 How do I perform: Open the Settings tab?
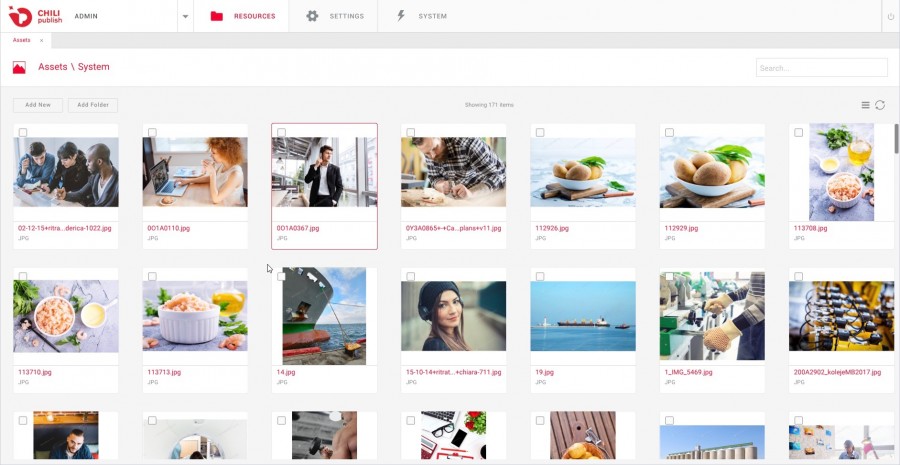click(x=333, y=16)
